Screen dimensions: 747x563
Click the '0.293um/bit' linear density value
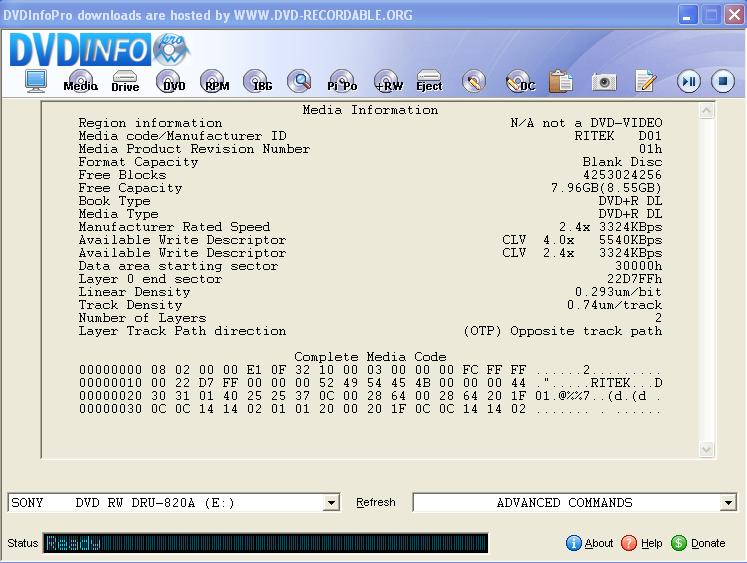[x=618, y=292]
